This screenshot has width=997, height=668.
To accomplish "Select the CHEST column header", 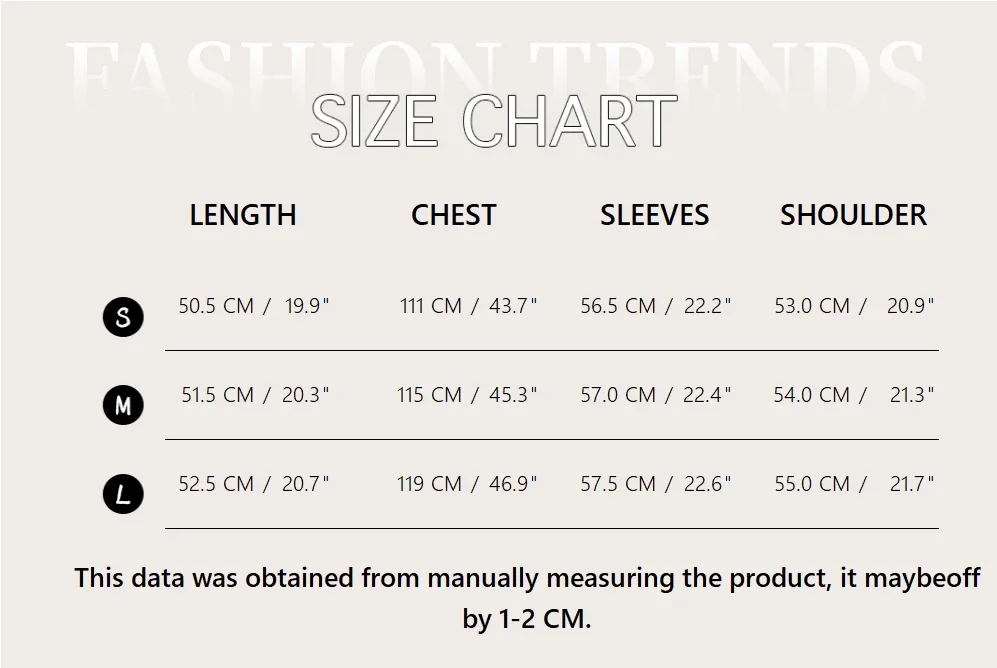I will click(x=453, y=215).
